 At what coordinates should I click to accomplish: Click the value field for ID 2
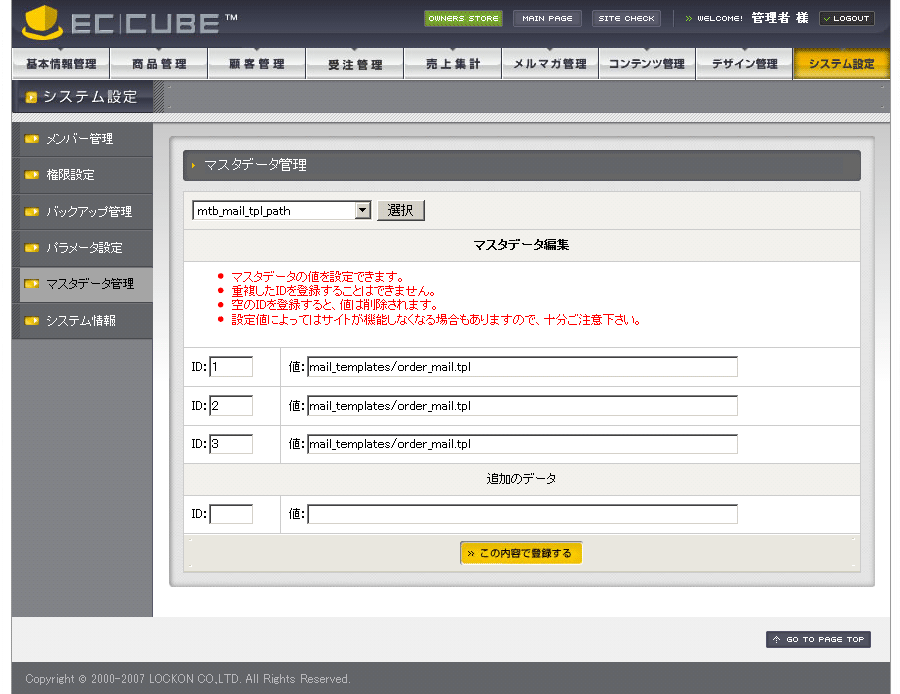pyautogui.click(x=522, y=406)
